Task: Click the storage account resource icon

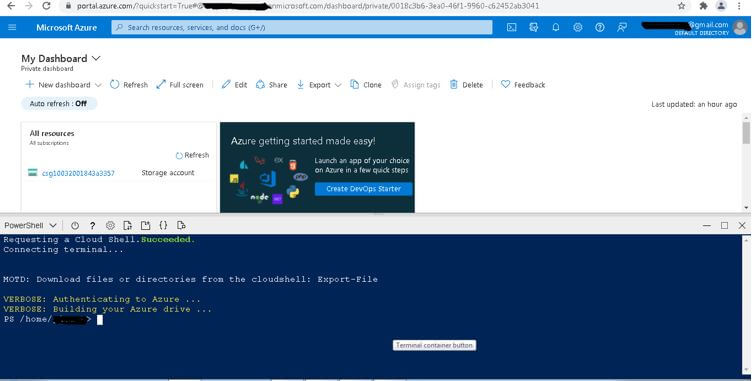Action: click(33, 173)
